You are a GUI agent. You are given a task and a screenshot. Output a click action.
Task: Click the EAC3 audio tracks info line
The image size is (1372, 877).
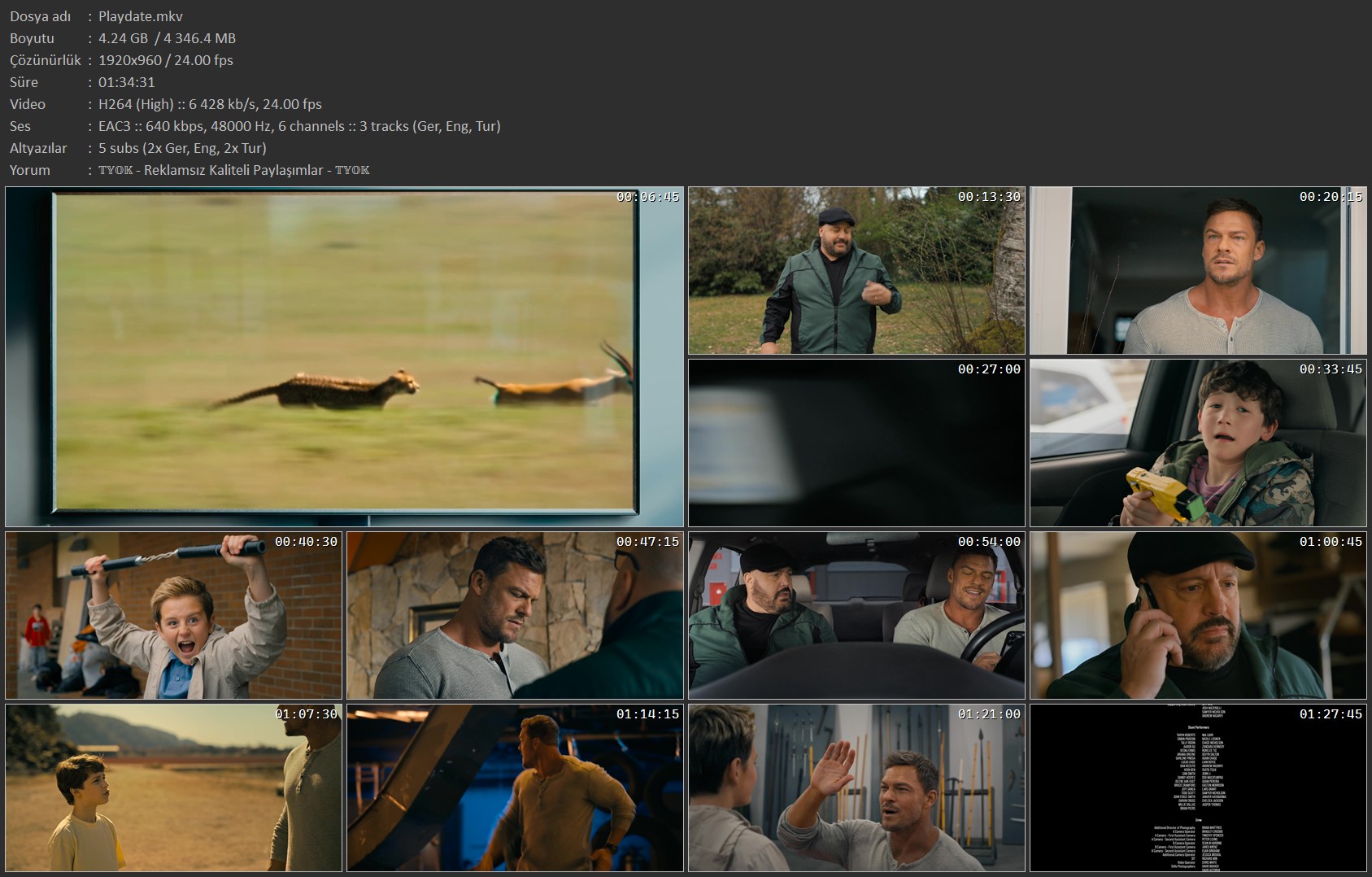[299, 126]
